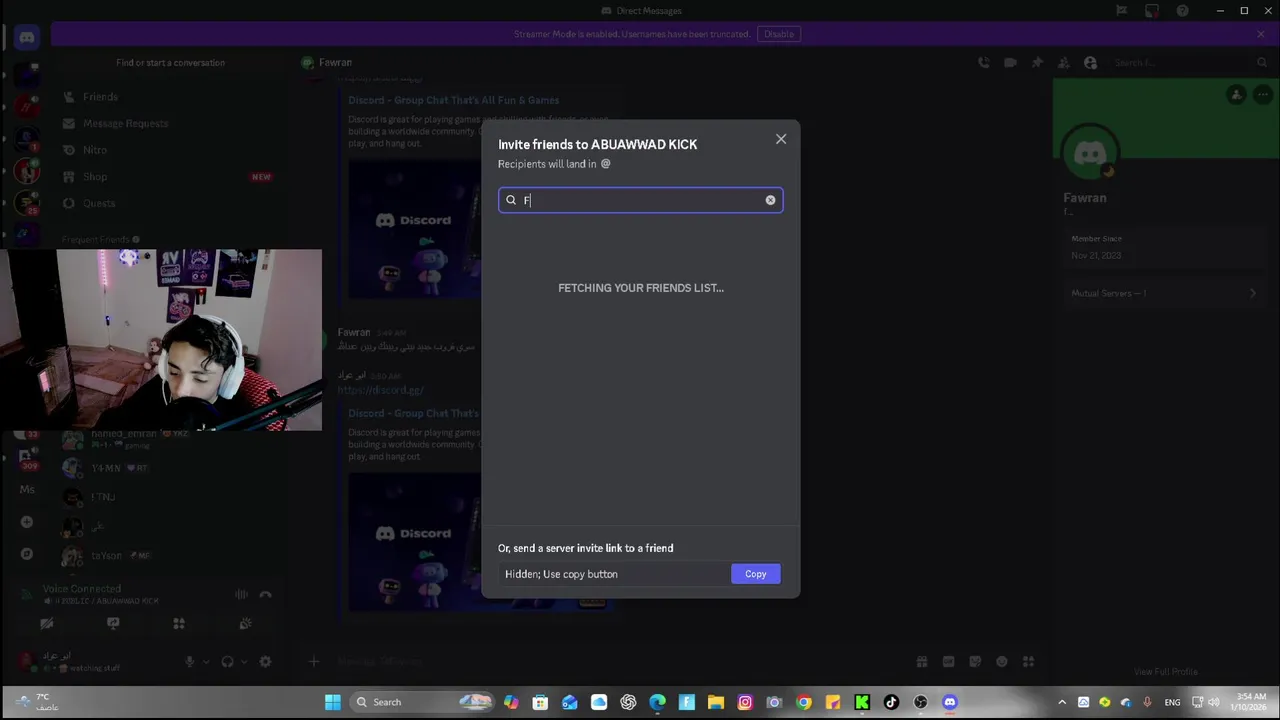Open the Friends tab
The image size is (1280, 720).
coord(100,97)
